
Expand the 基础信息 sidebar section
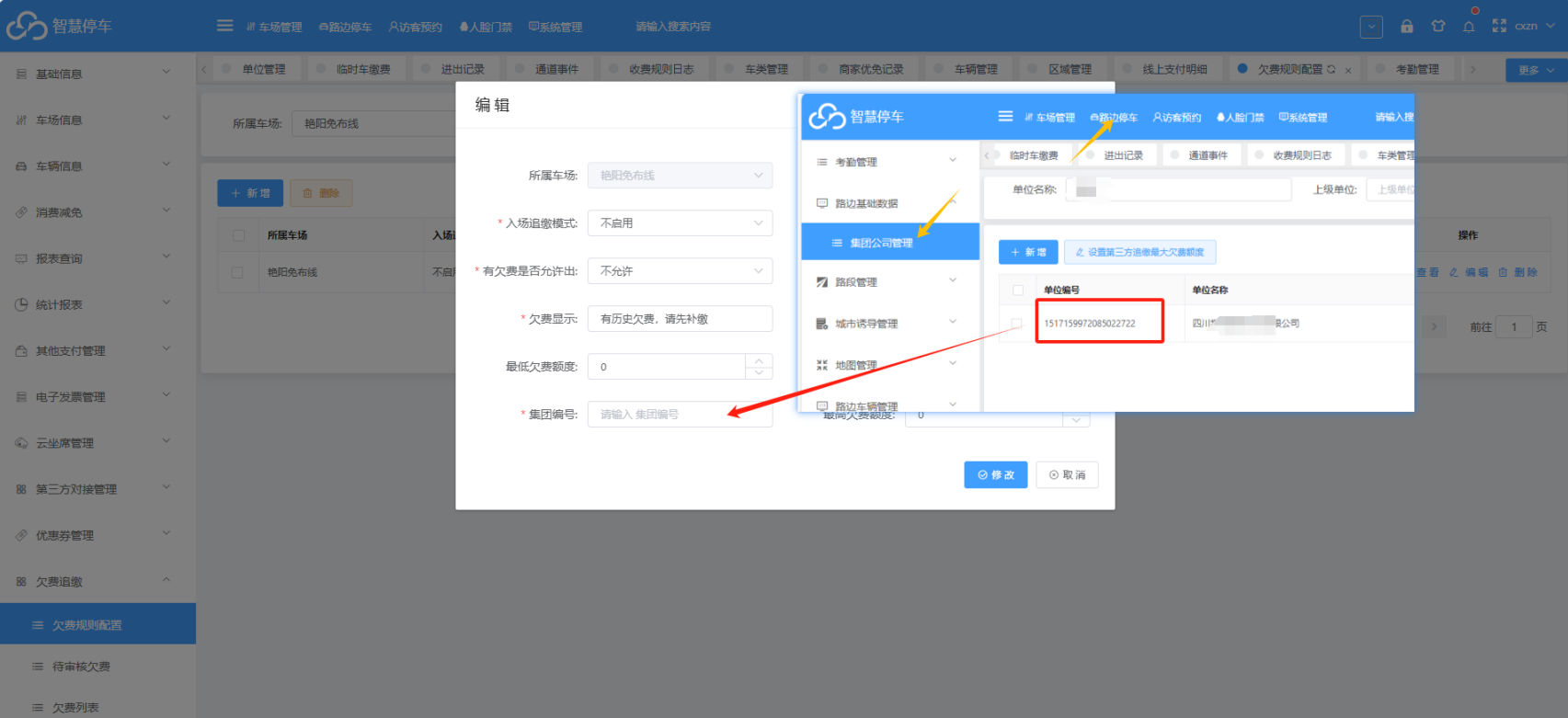coord(97,74)
